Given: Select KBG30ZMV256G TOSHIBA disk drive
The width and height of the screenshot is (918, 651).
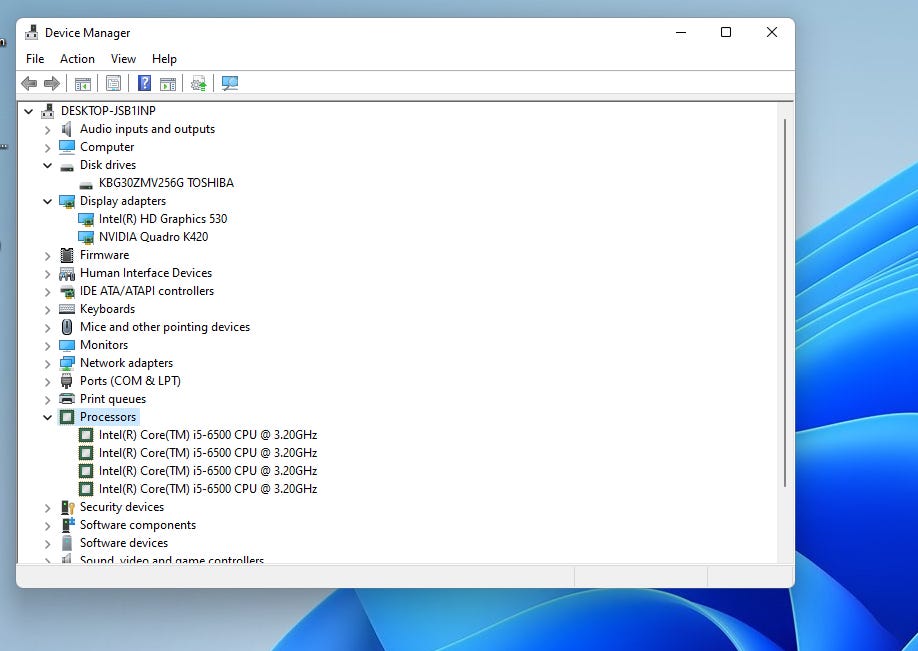Looking at the screenshot, I should click(x=166, y=183).
